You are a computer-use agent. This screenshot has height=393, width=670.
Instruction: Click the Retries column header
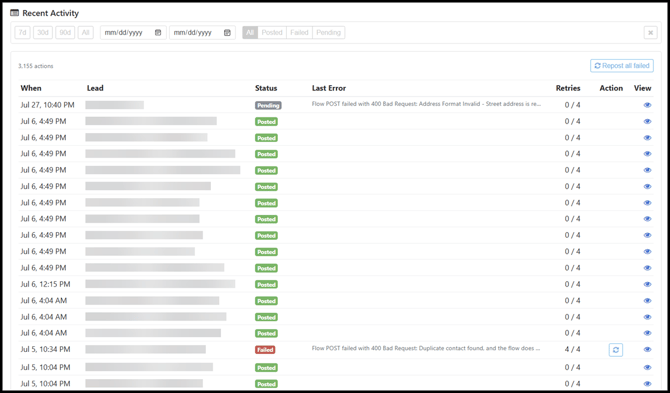568,88
